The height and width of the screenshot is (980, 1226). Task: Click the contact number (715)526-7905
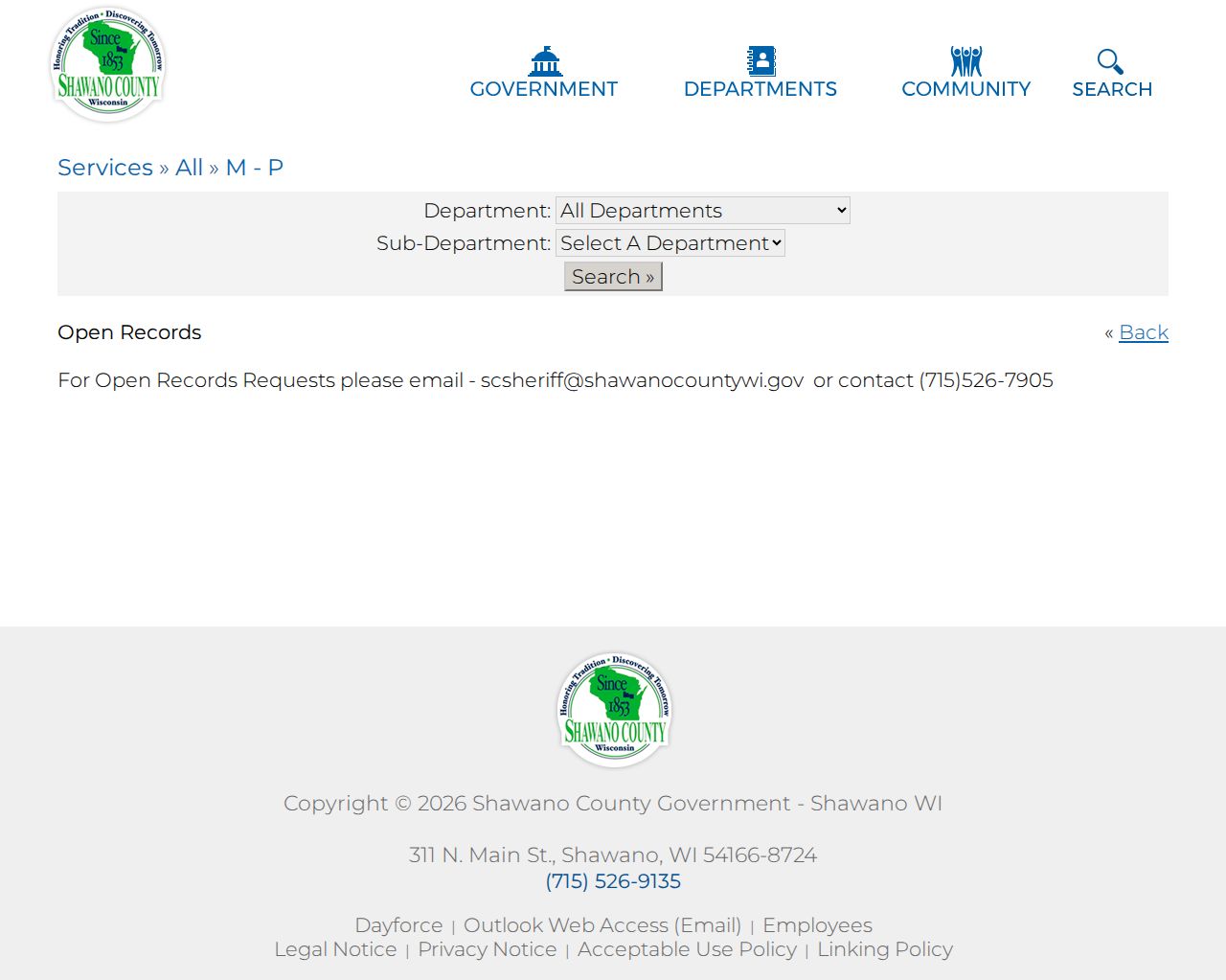point(987,380)
